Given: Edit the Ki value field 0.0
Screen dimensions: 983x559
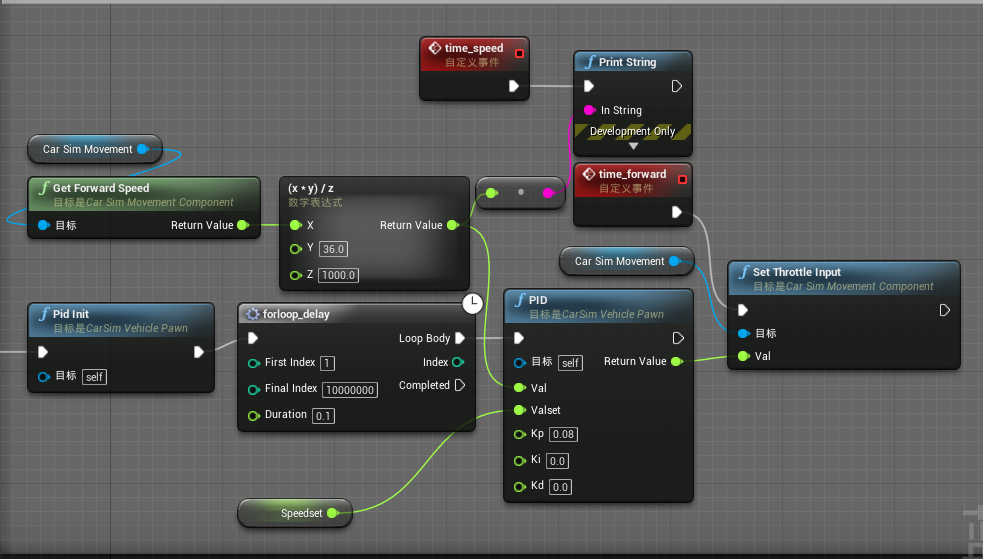Looking at the screenshot, I should tap(557, 461).
